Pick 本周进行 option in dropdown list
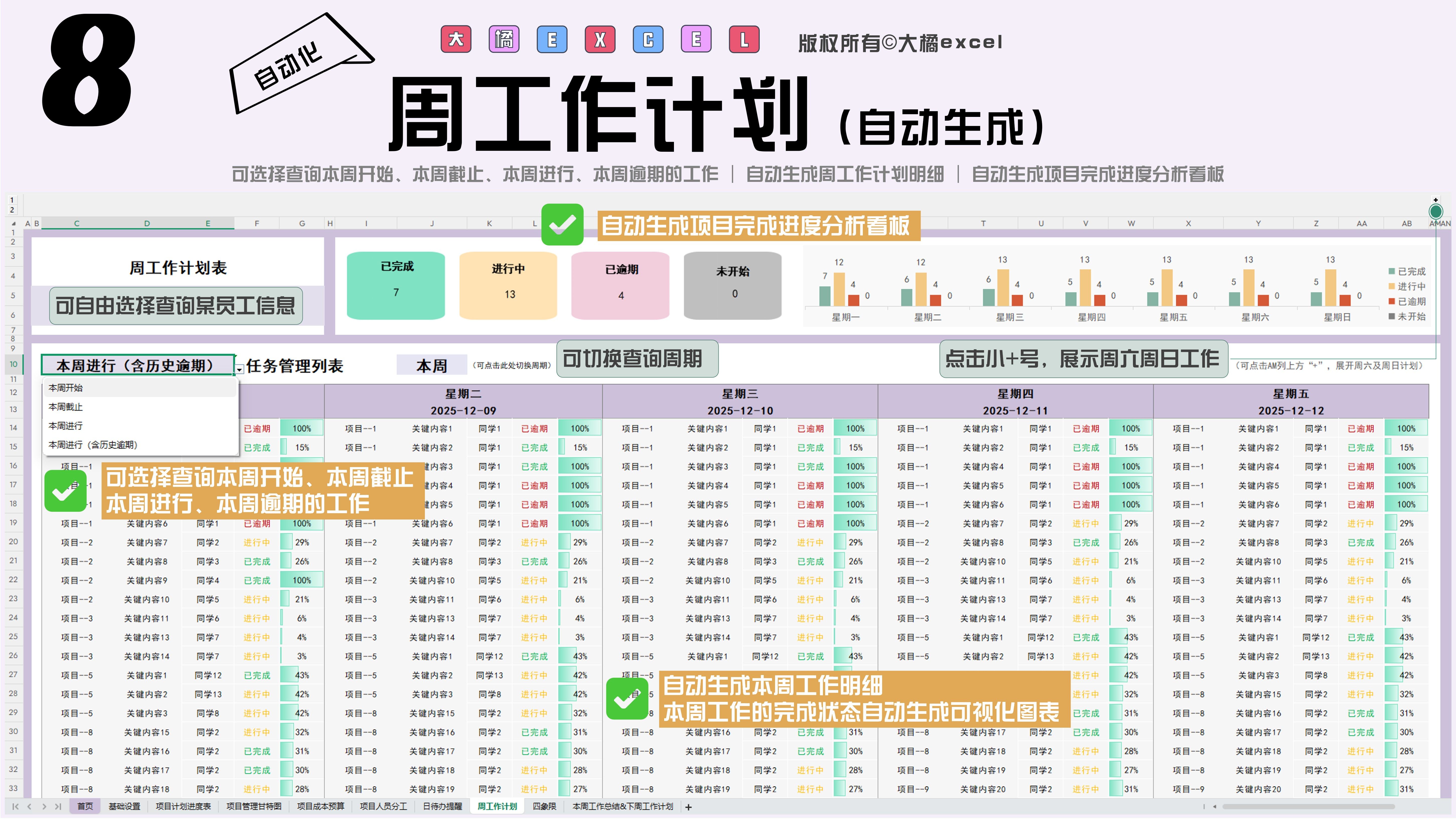 (65, 426)
